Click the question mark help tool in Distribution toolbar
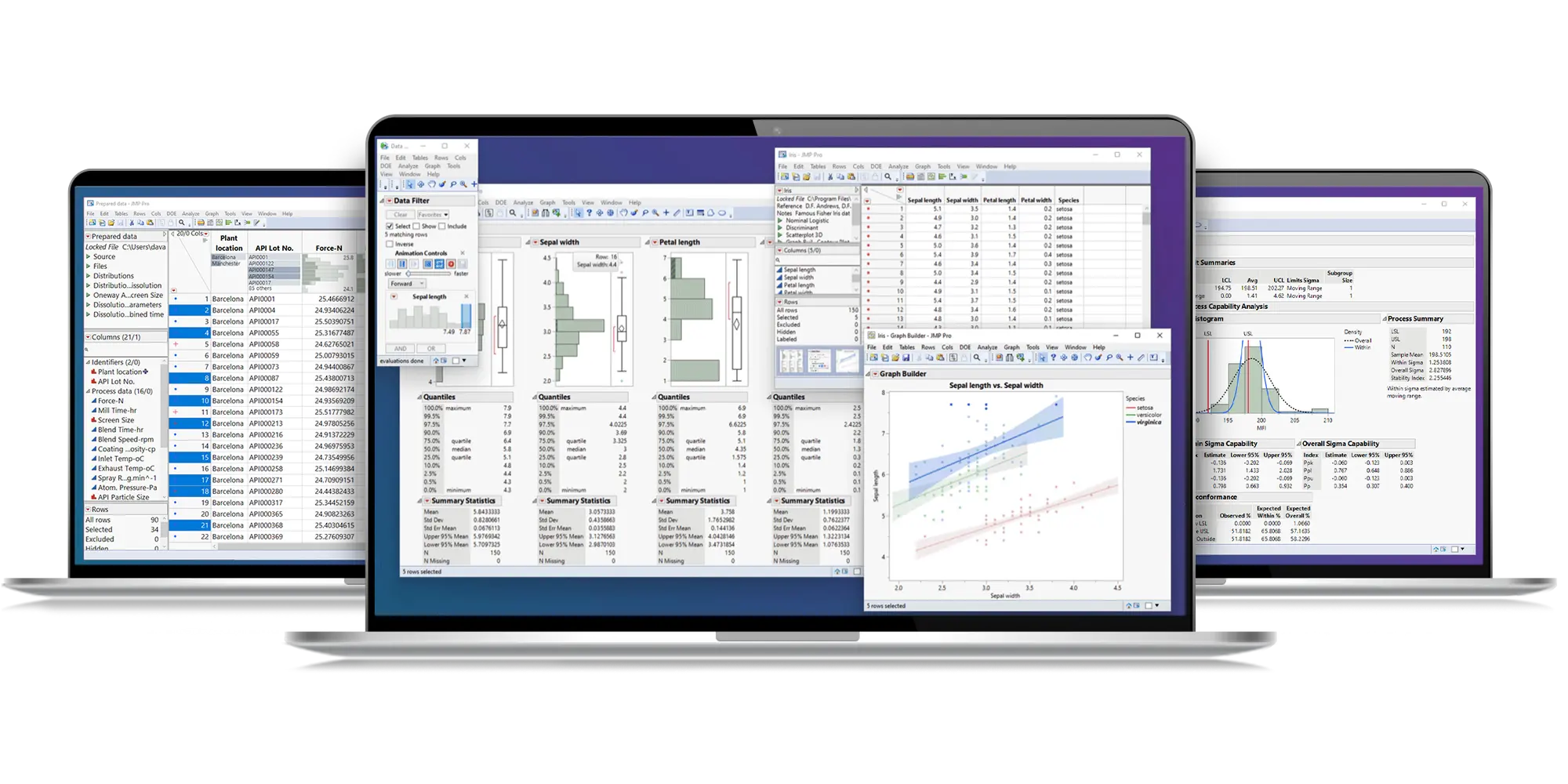The width and height of the screenshot is (1568, 784). tap(589, 212)
